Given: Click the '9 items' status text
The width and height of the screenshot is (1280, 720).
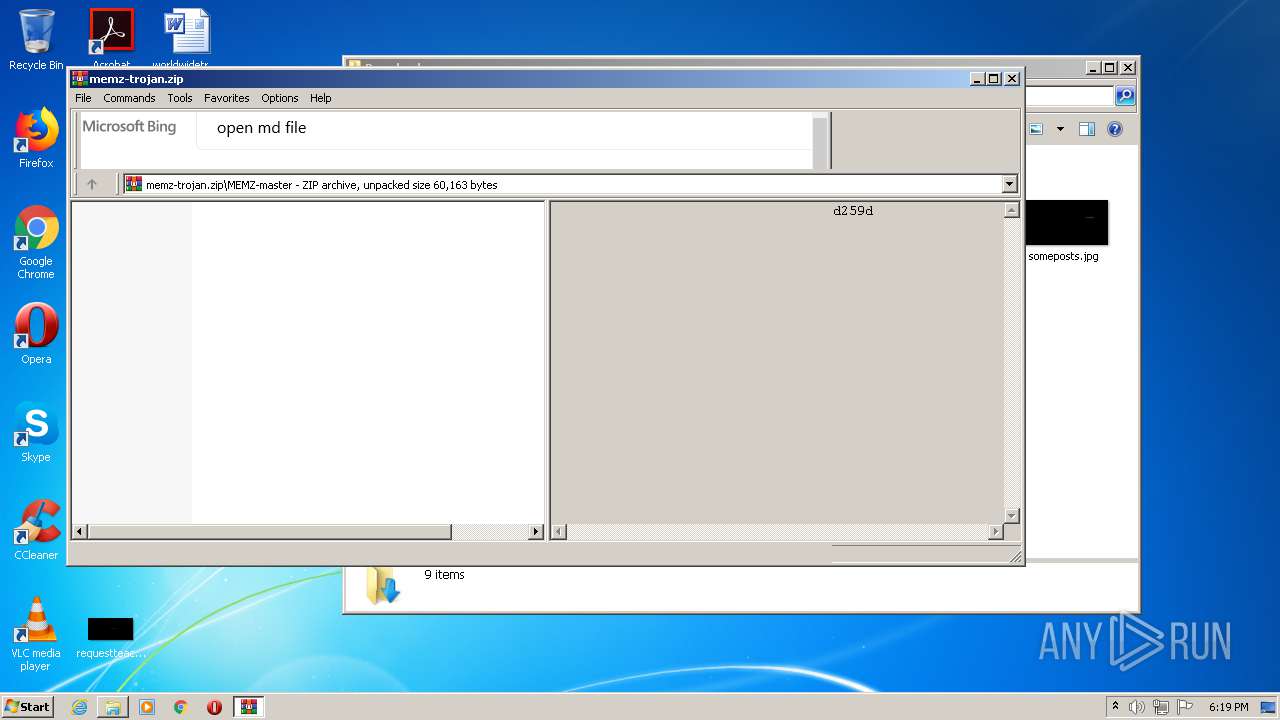Looking at the screenshot, I should [444, 575].
